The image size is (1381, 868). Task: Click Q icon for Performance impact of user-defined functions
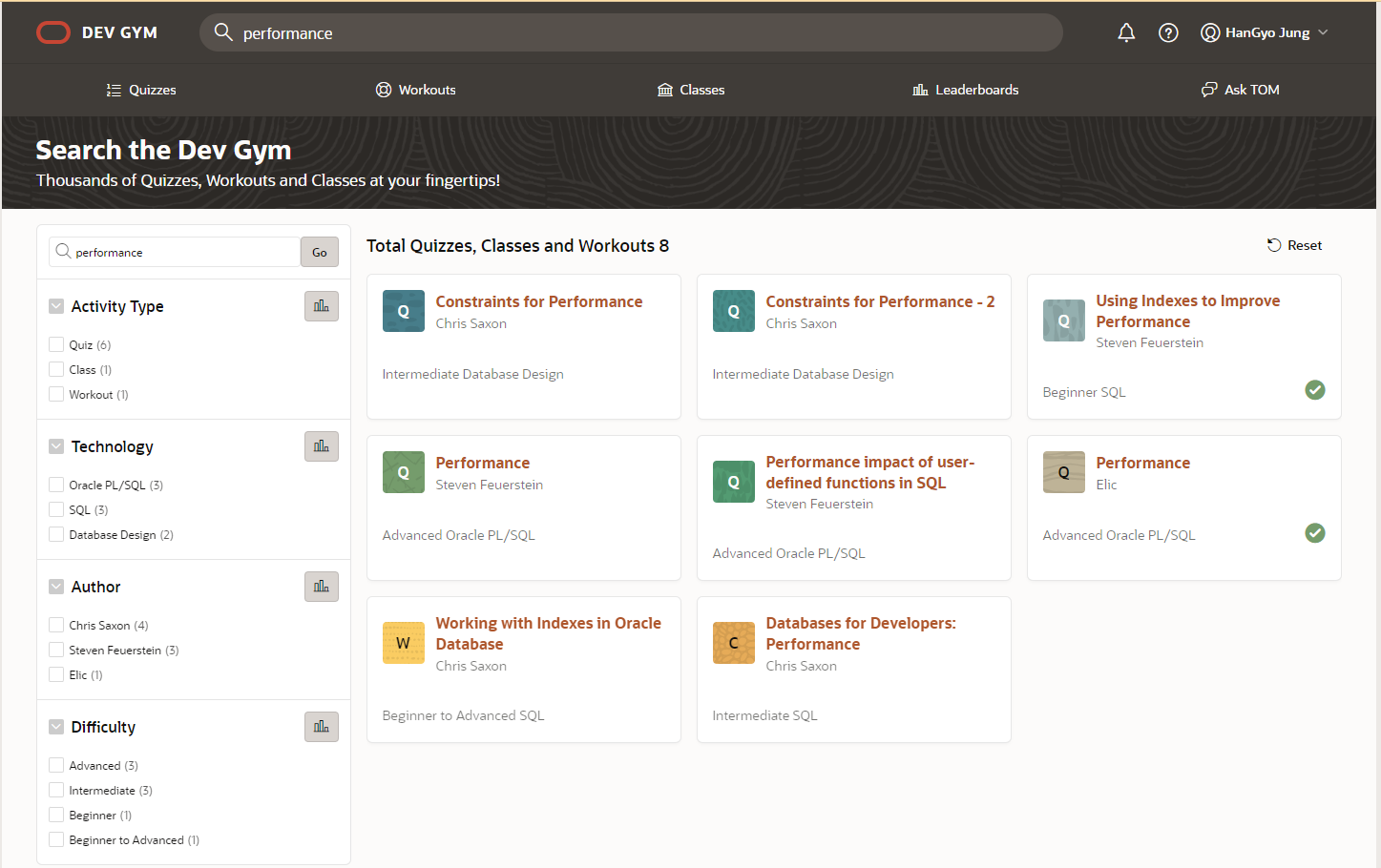[x=734, y=482]
